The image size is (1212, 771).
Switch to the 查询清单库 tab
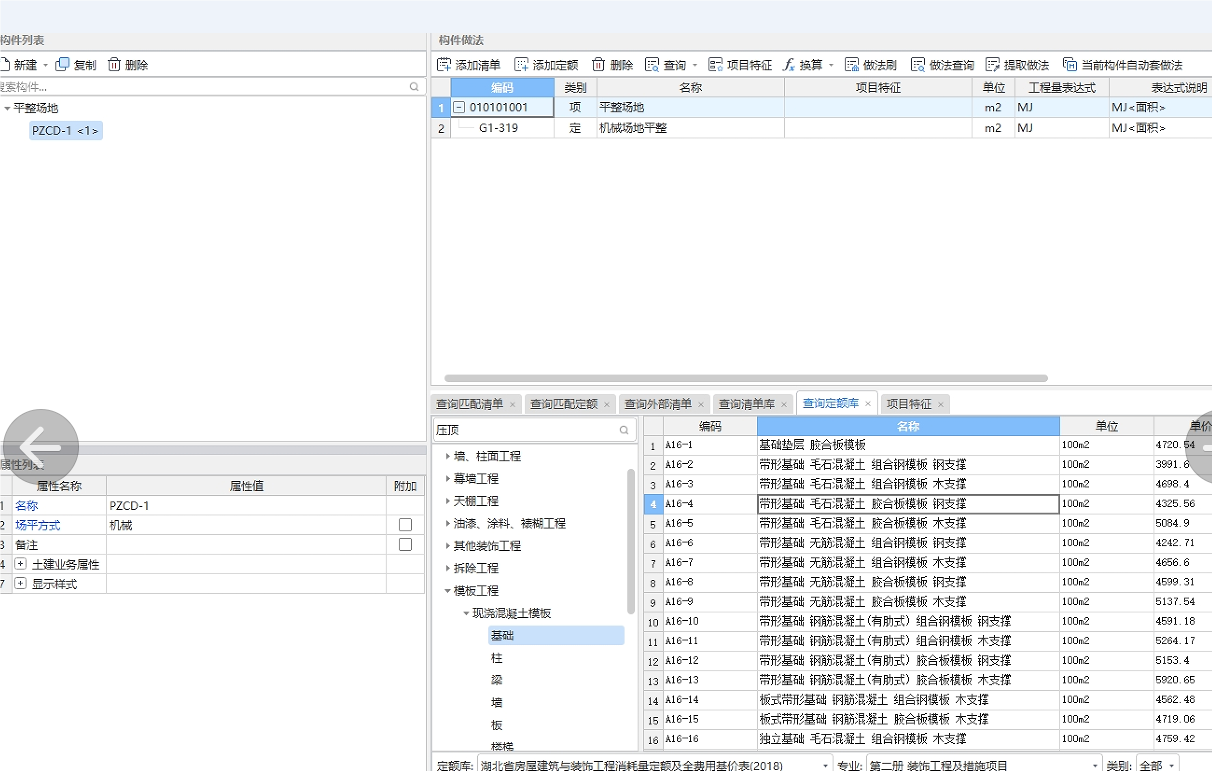coord(747,404)
